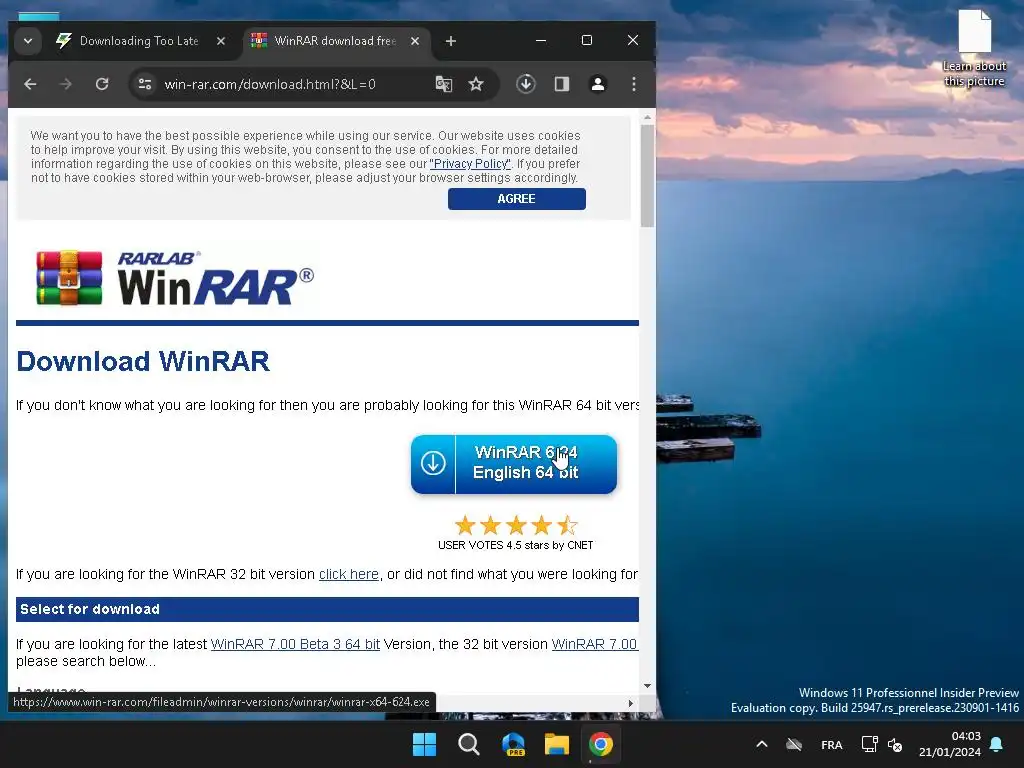
Task: View site information icon in address bar
Action: [145, 84]
